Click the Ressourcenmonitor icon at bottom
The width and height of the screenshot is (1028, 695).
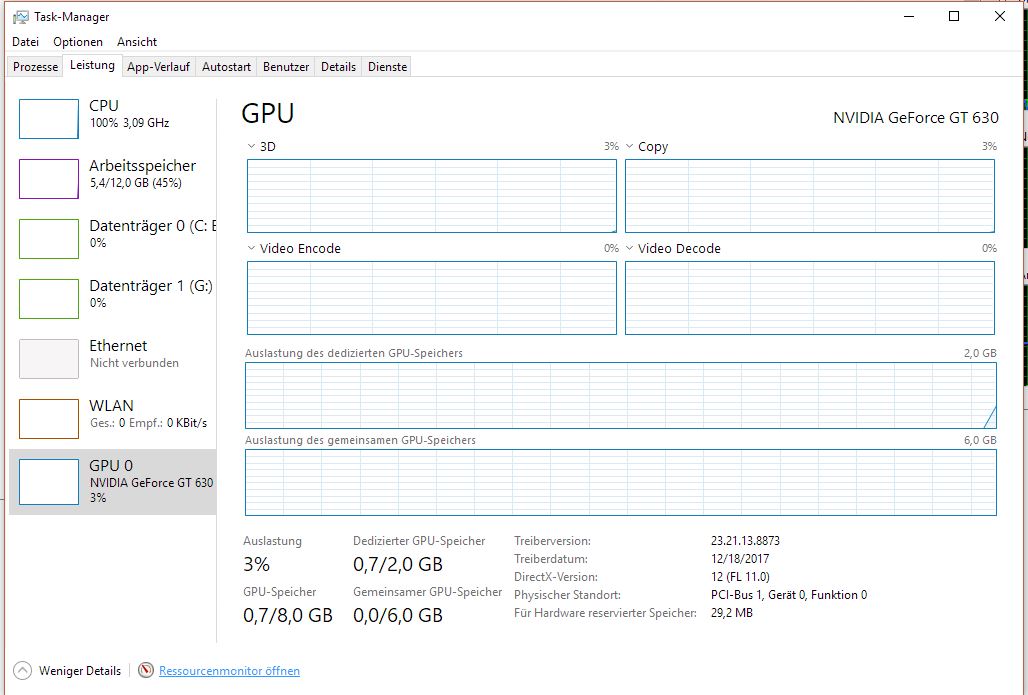click(x=146, y=670)
